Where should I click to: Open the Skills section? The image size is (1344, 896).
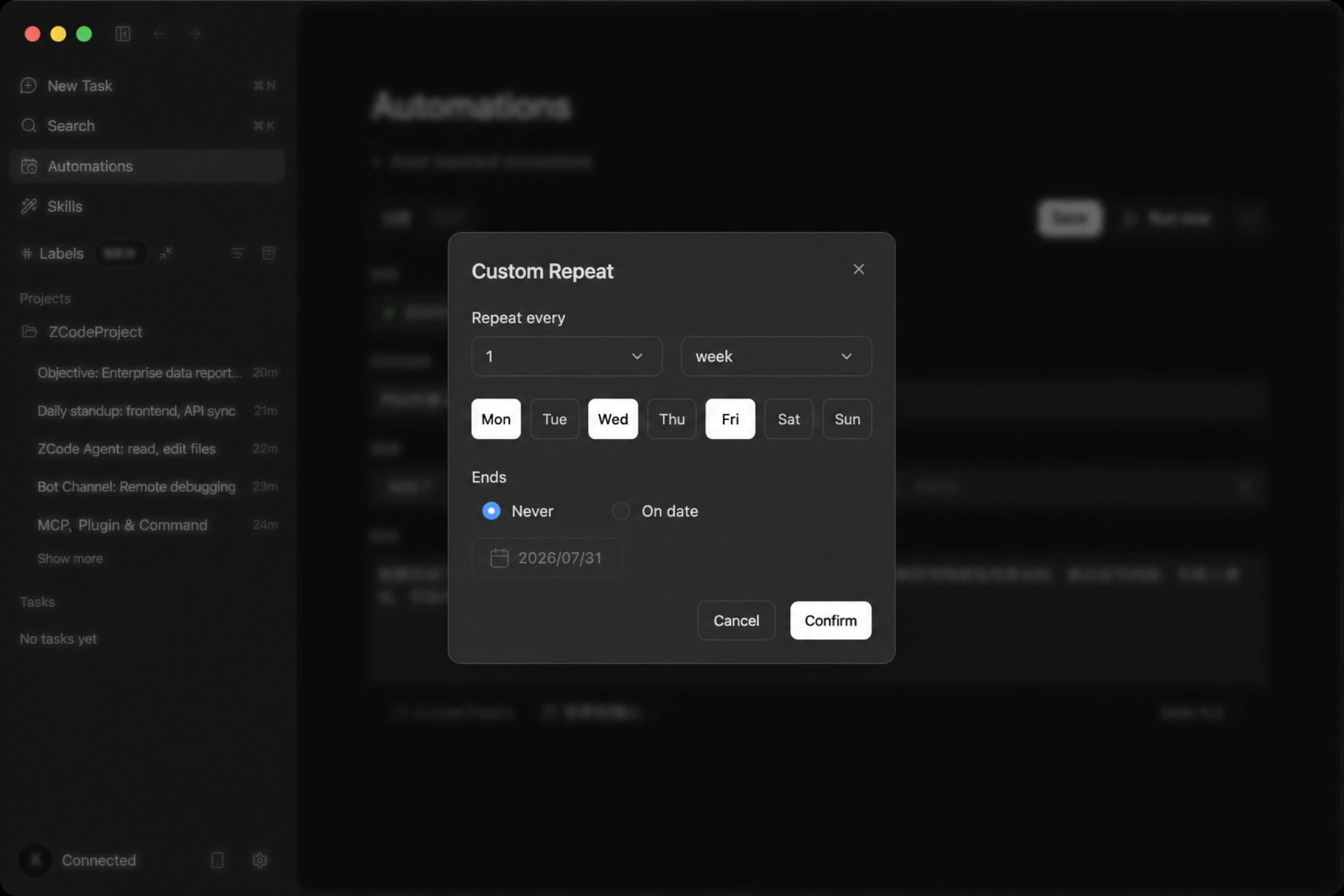coord(147,206)
